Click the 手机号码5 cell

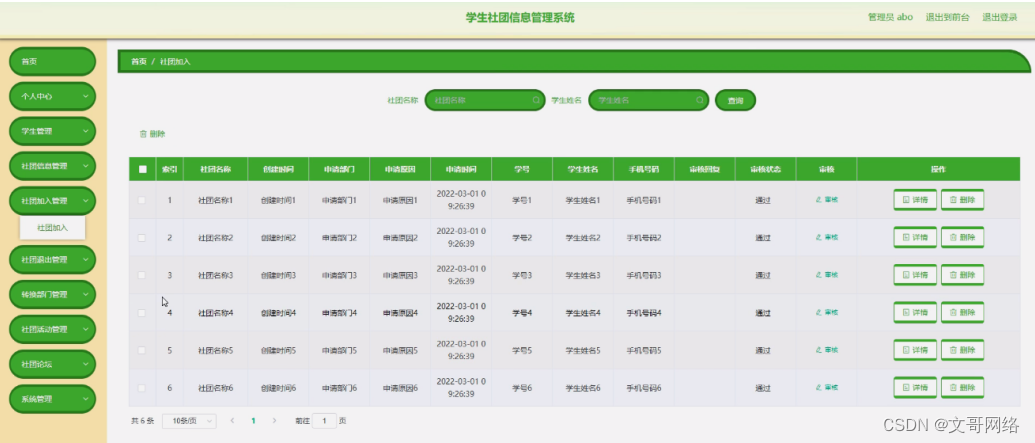(644, 350)
